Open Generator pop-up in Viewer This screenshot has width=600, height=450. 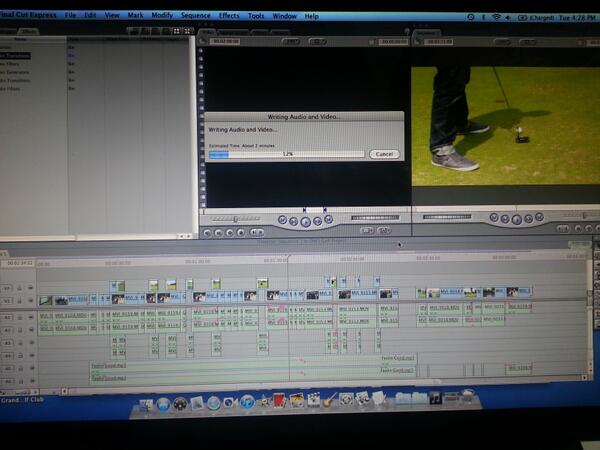pyautogui.click(x=384, y=230)
